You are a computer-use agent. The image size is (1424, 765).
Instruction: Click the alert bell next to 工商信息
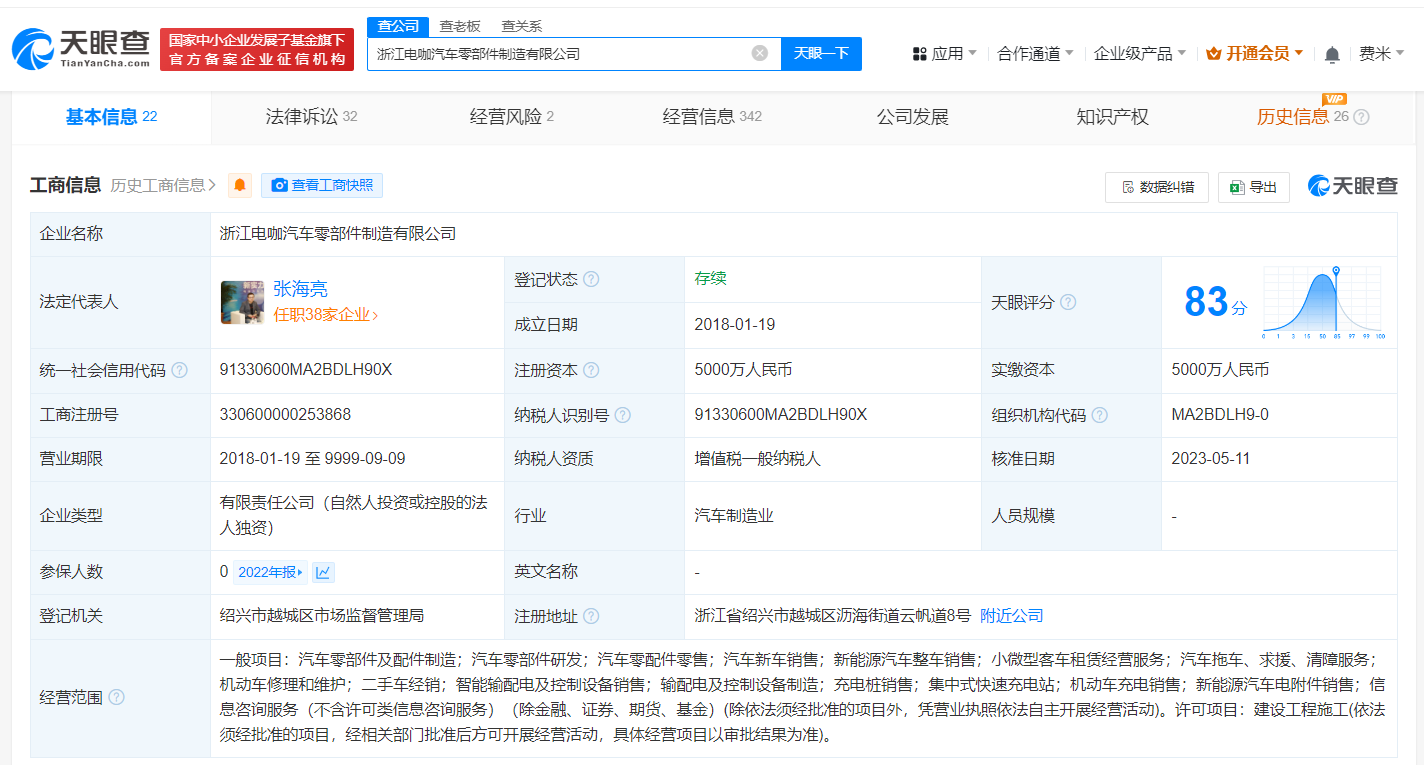(x=238, y=185)
